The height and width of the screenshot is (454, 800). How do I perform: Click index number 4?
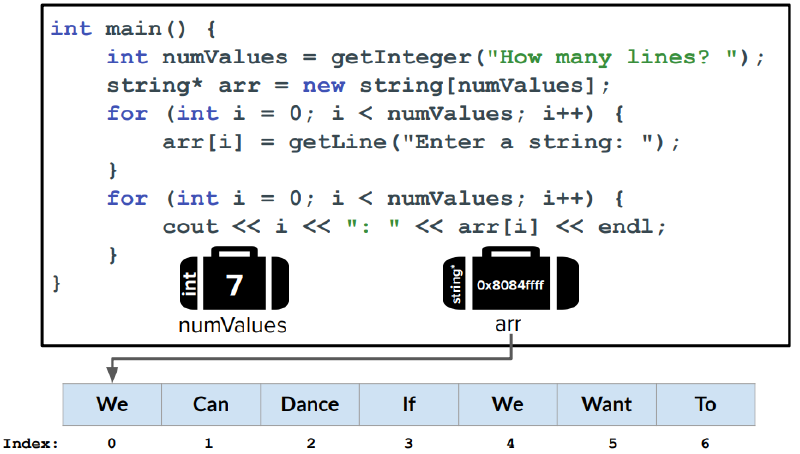click(x=510, y=443)
